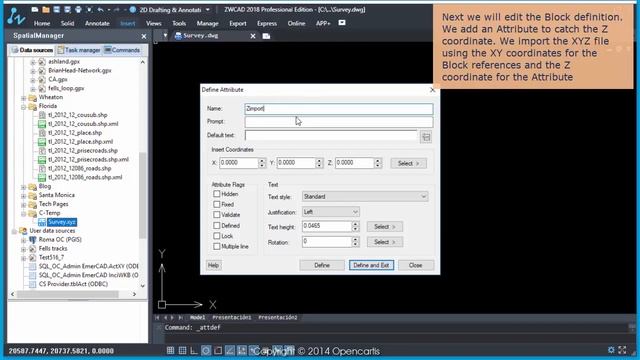
Task: Enable the Hidden attribute flag
Action: coord(217,194)
